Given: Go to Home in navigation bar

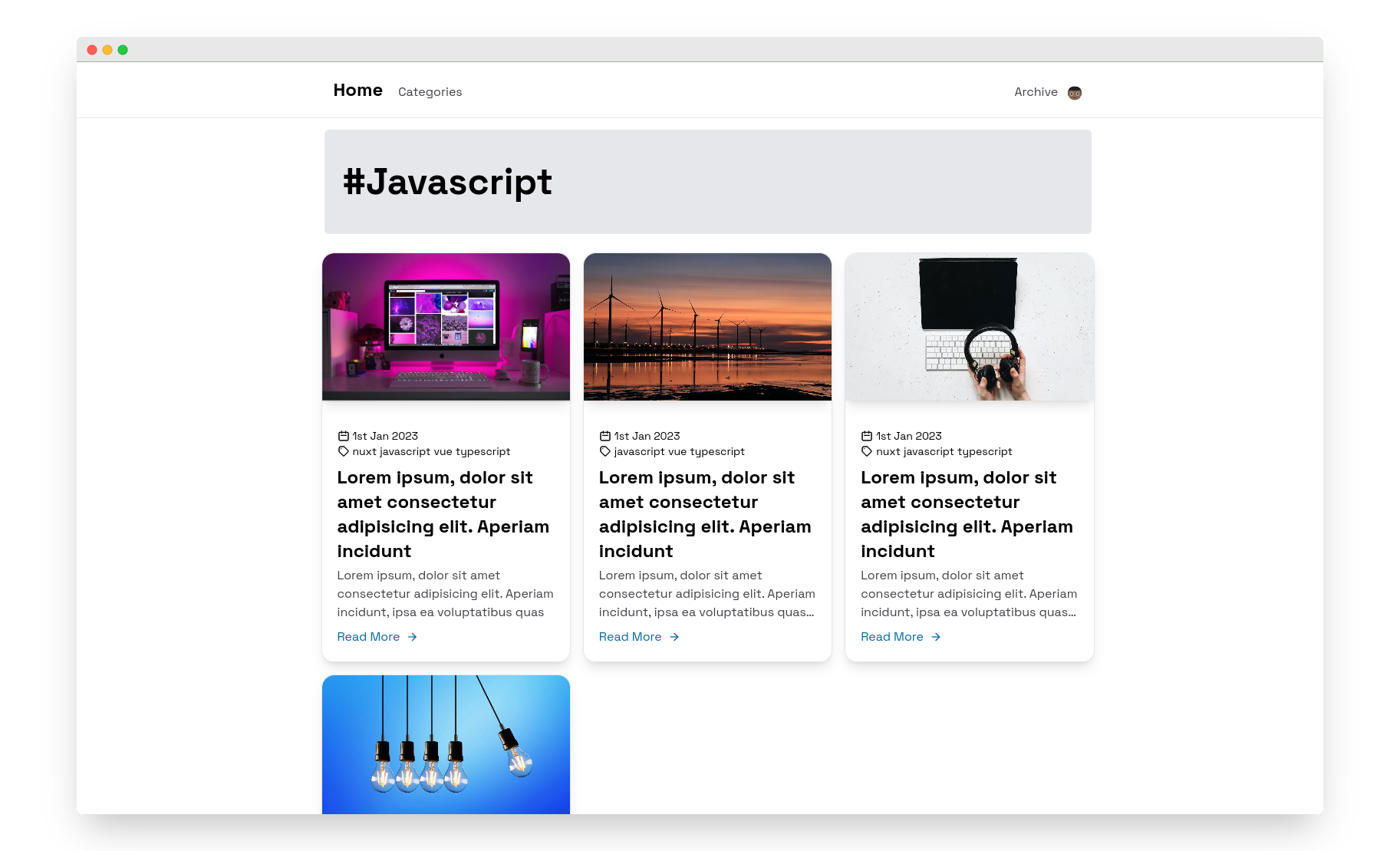Looking at the screenshot, I should click(357, 91).
